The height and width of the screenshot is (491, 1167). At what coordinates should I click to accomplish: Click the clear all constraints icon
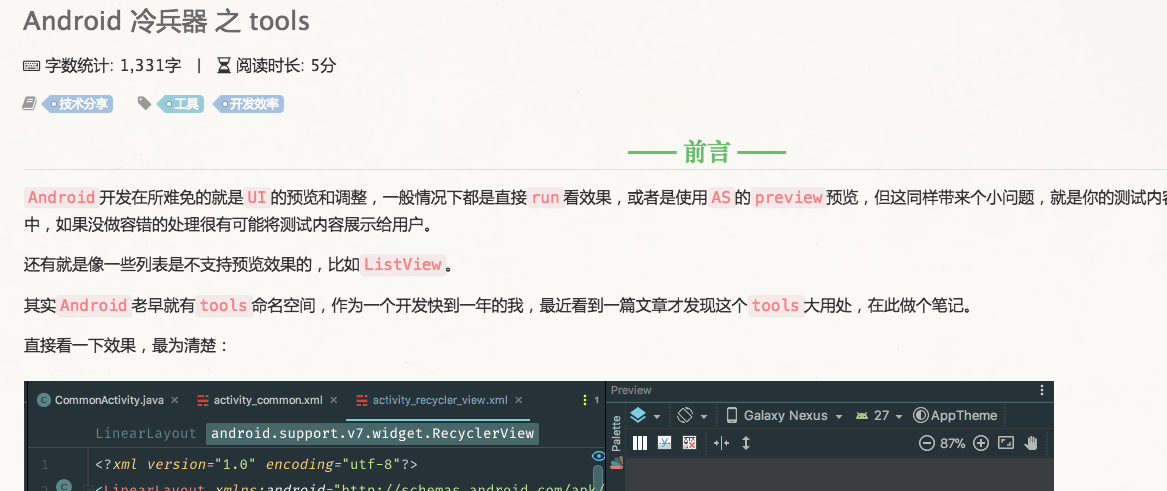pos(689,443)
